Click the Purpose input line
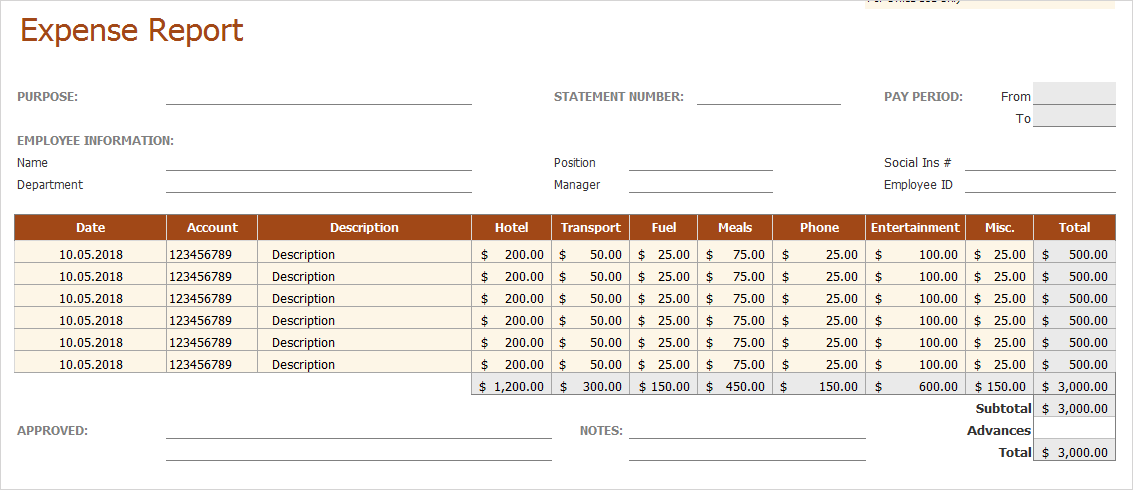Screen dimensions: 1133x490 (318, 96)
